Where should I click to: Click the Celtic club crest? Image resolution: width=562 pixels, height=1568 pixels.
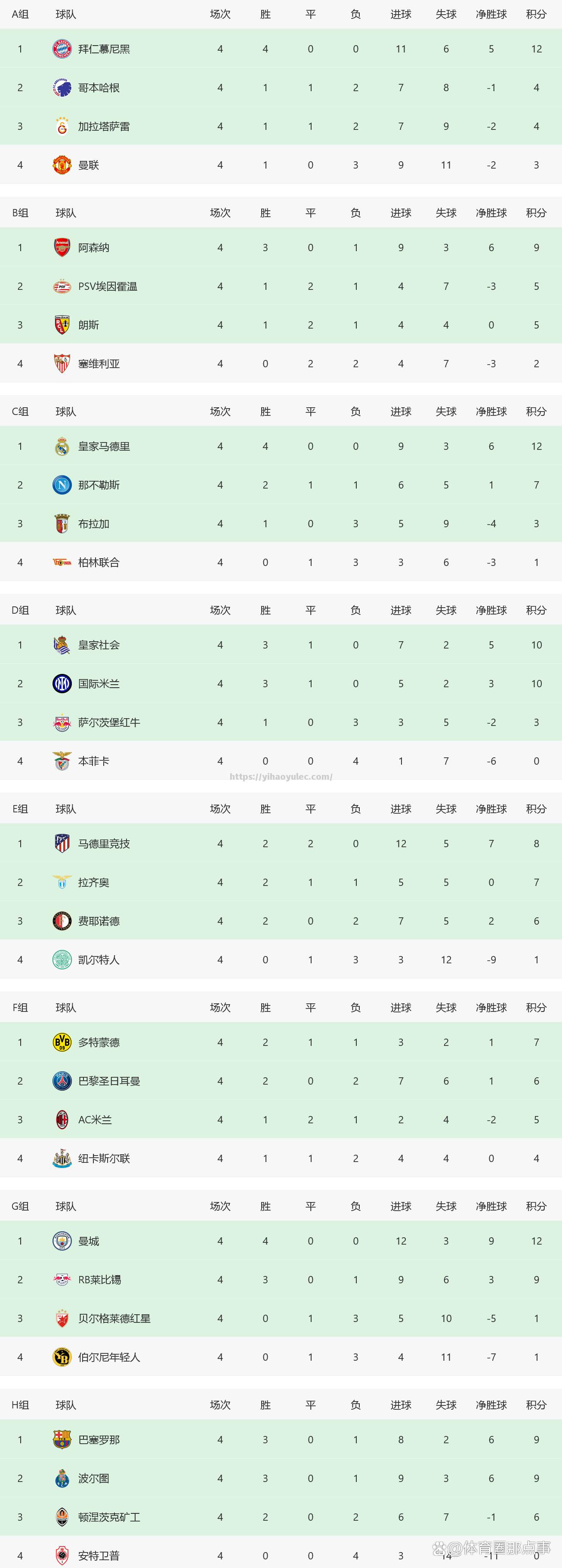[x=62, y=960]
